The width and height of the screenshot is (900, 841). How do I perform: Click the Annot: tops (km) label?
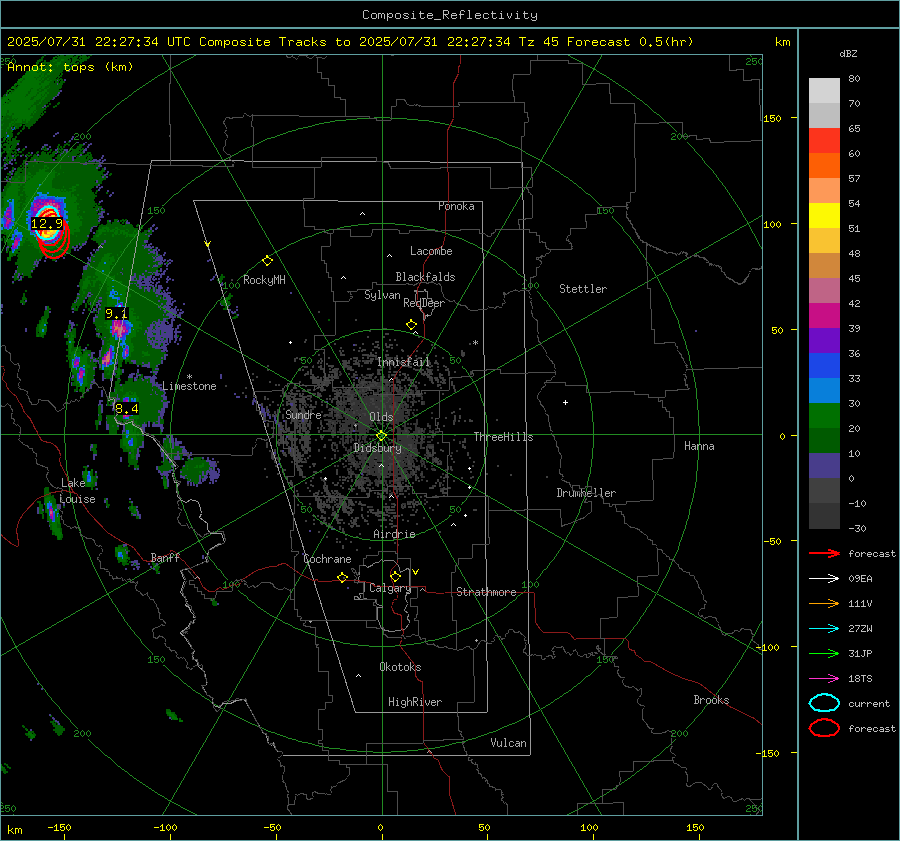(71, 67)
